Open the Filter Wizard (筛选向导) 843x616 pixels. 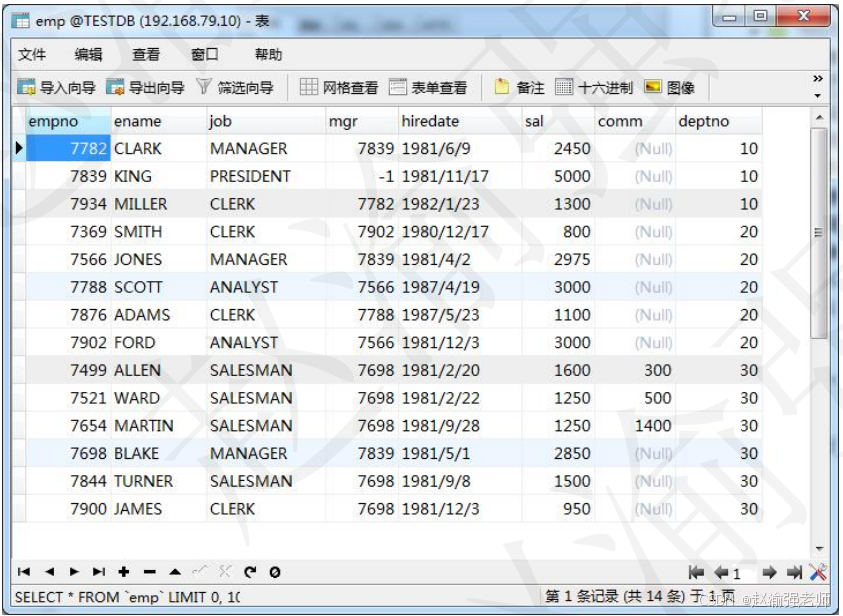tap(235, 87)
